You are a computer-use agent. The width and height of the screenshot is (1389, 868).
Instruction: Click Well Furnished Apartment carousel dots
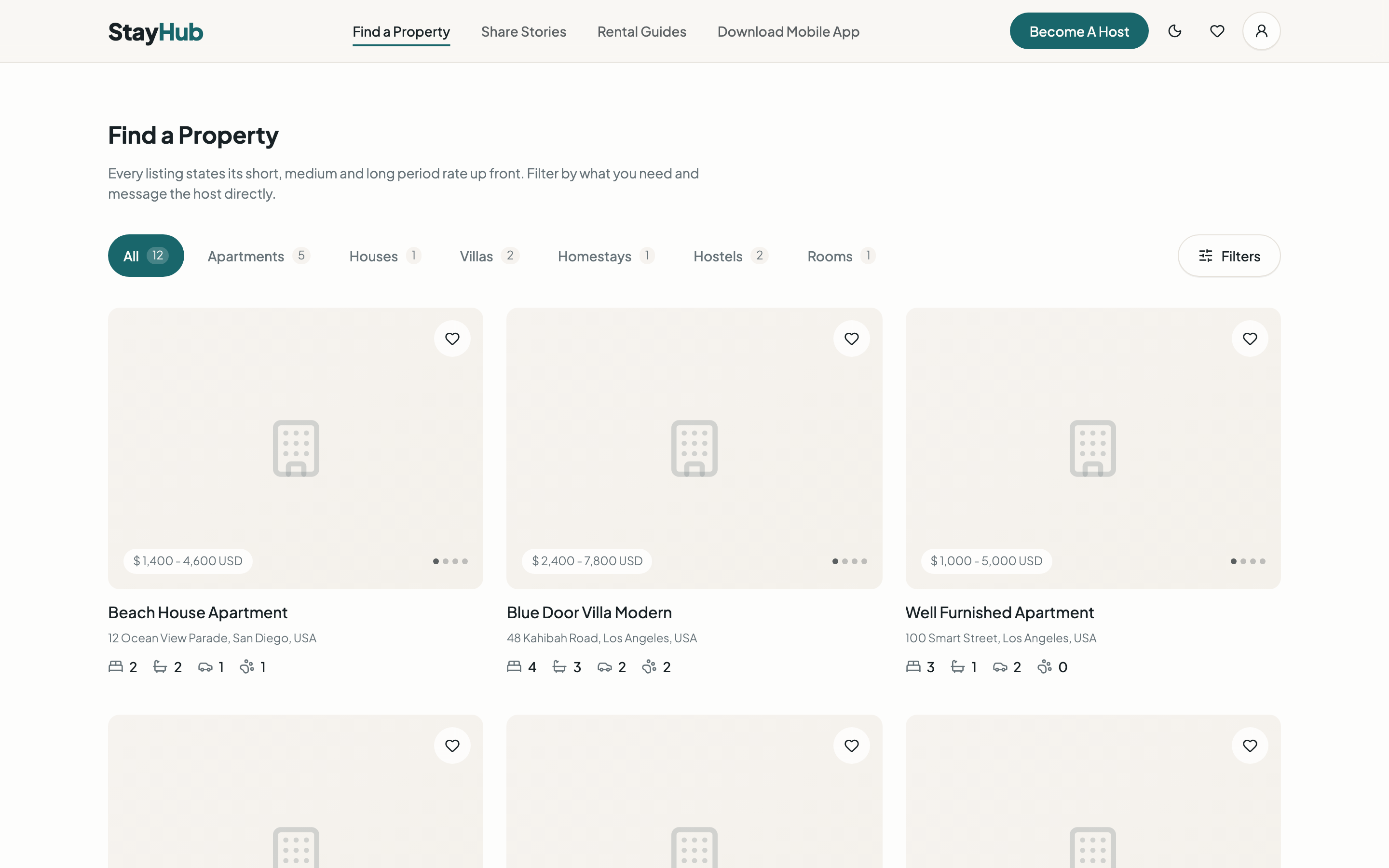coord(1248,561)
